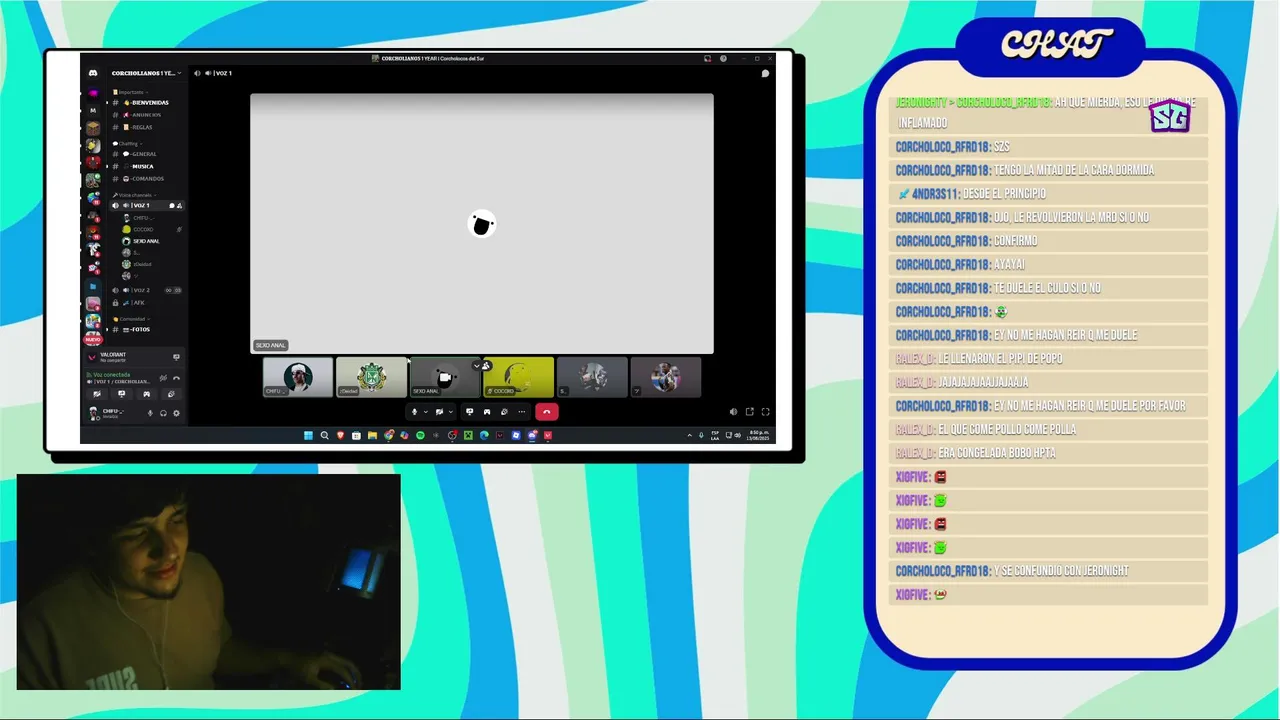1280x720 pixels.
Task: Open Discord home direct messages icon
Action: 93,73
